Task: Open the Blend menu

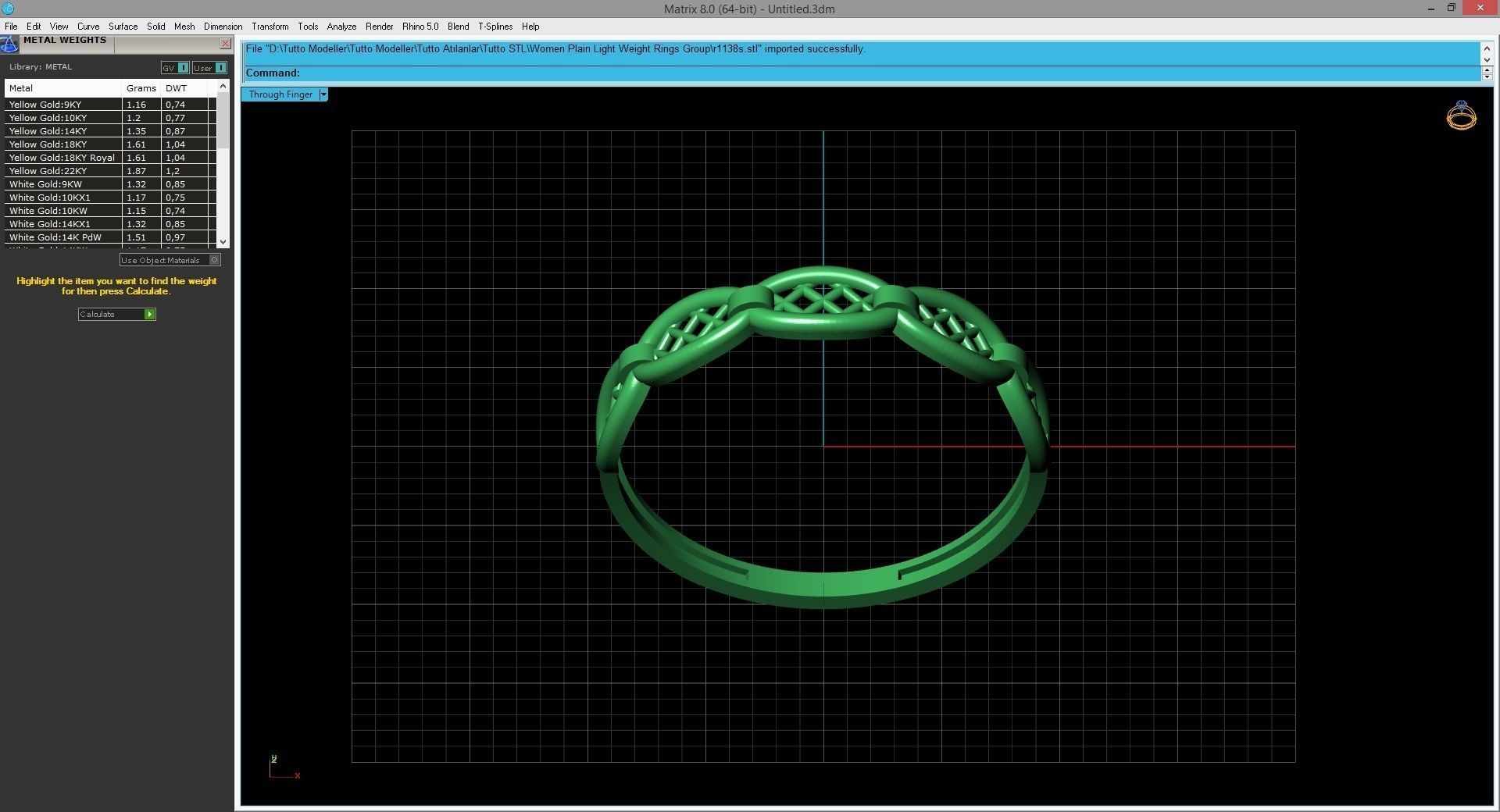Action: (459, 27)
